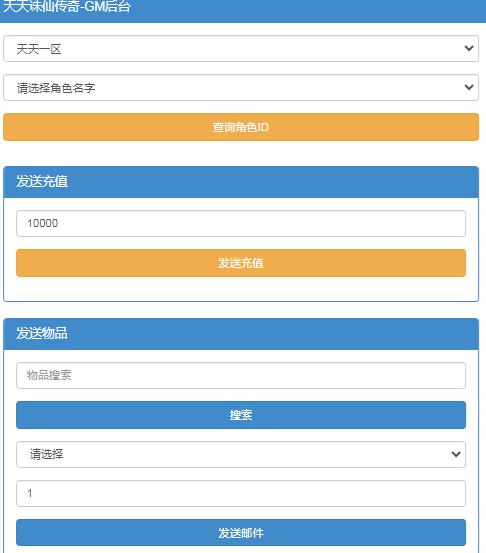The image size is (486, 553).
Task: Open the 天天一区 server dropdown
Action: point(241,48)
